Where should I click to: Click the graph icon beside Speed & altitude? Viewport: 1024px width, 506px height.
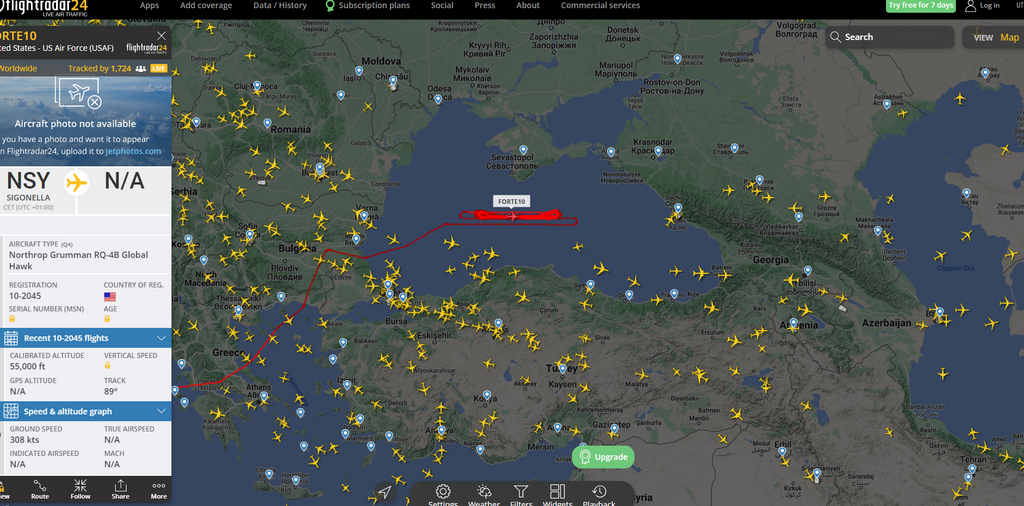point(10,411)
